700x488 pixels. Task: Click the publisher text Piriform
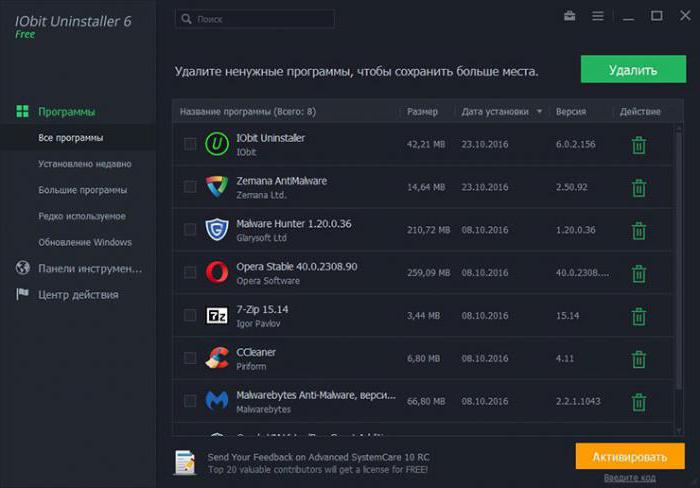(251, 367)
